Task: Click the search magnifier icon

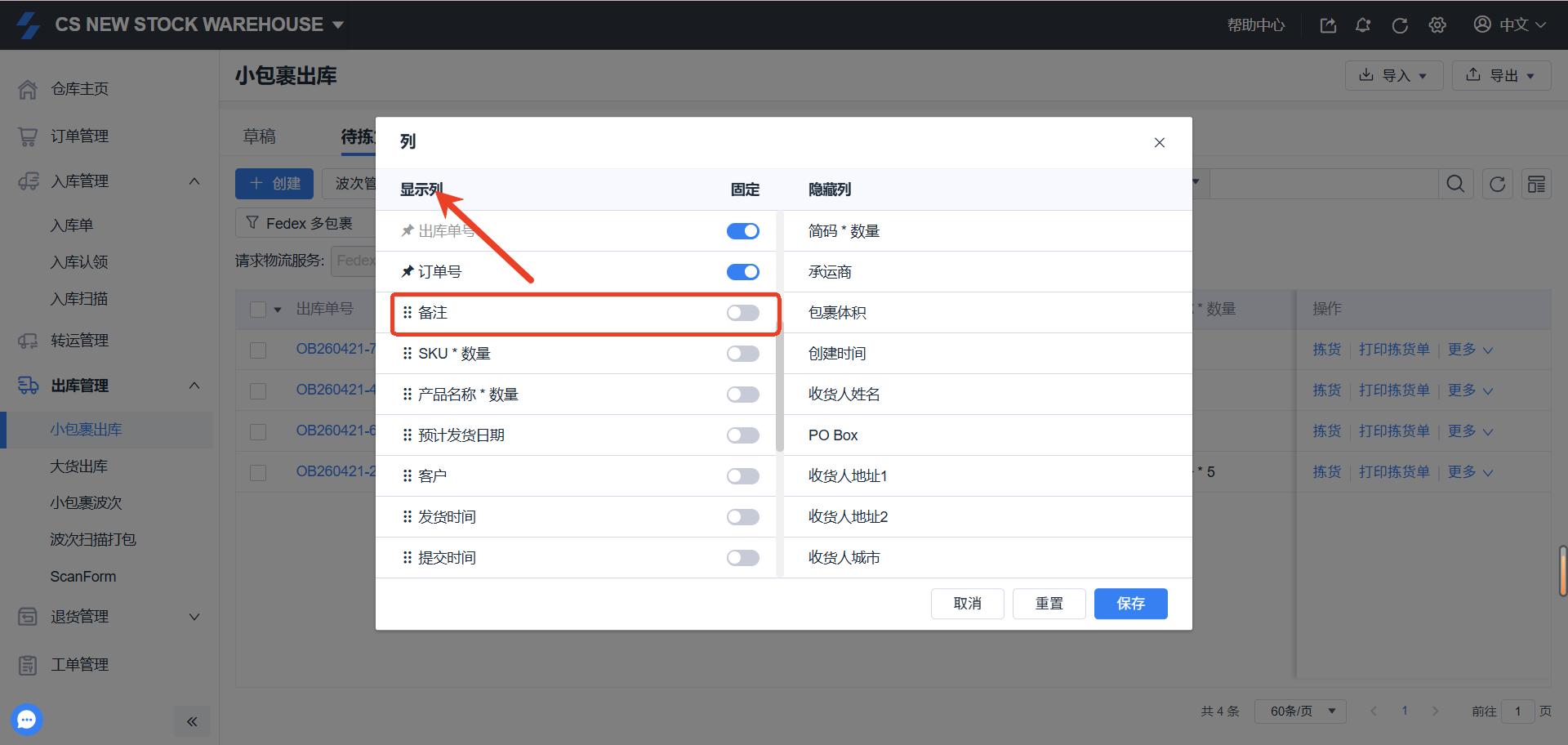Action: pyautogui.click(x=1455, y=184)
